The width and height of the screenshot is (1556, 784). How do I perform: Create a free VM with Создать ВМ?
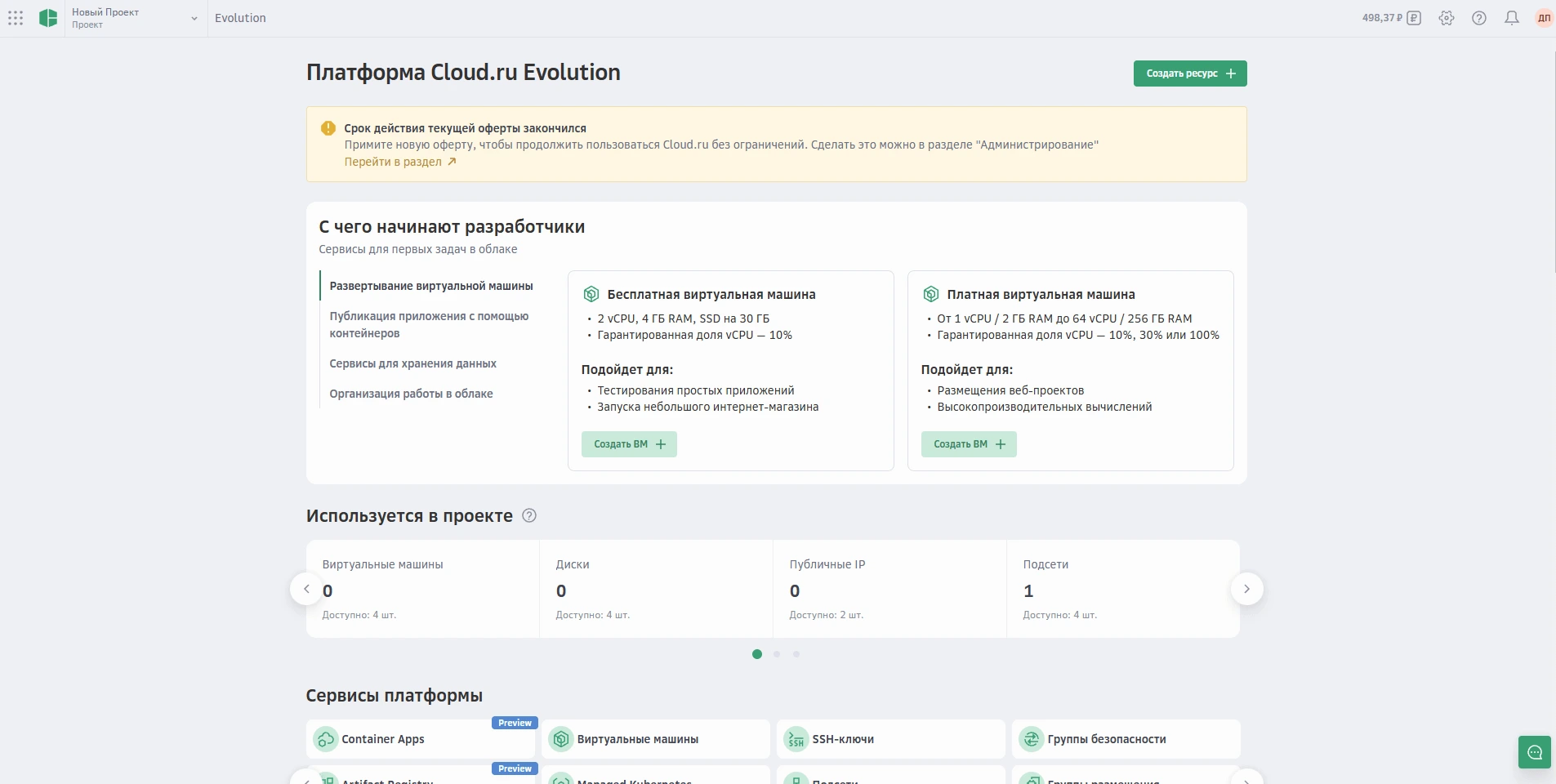pyautogui.click(x=629, y=444)
